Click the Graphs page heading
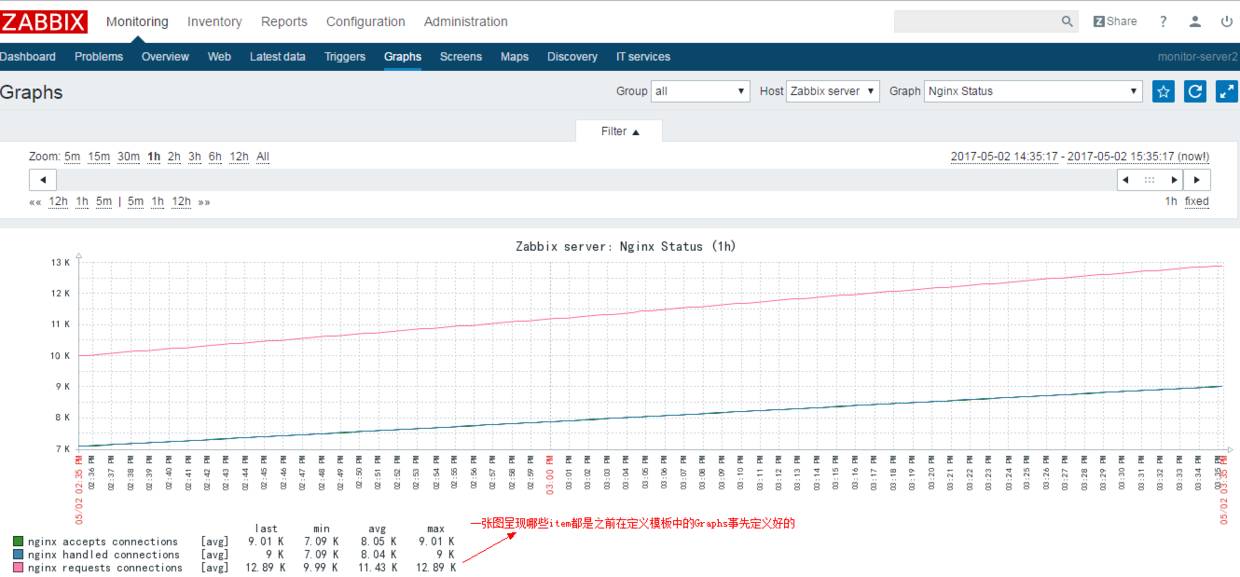1240x577 pixels. click(31, 92)
